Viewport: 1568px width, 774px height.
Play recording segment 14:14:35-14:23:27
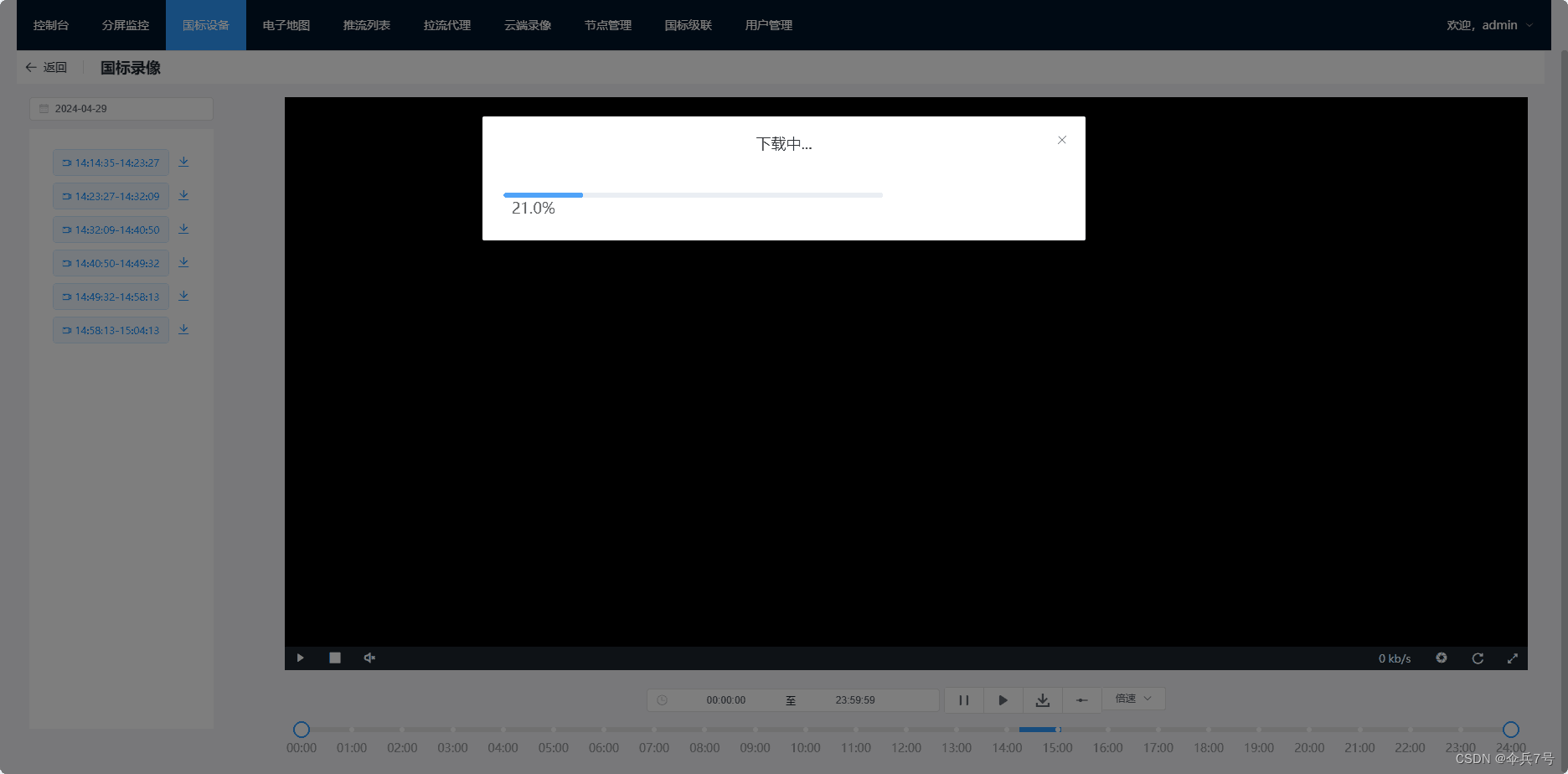point(111,163)
